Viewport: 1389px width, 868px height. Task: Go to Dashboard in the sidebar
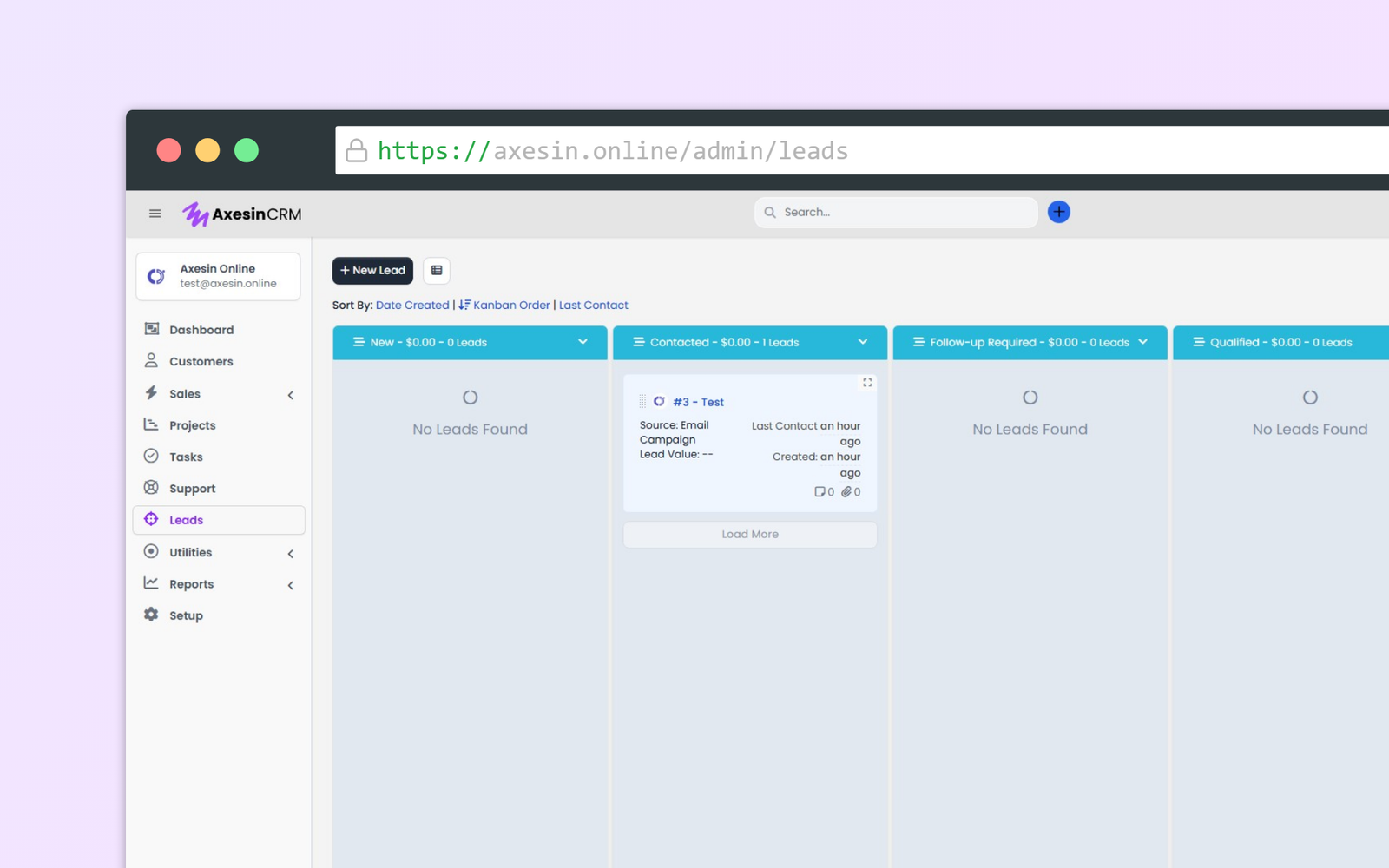(201, 330)
